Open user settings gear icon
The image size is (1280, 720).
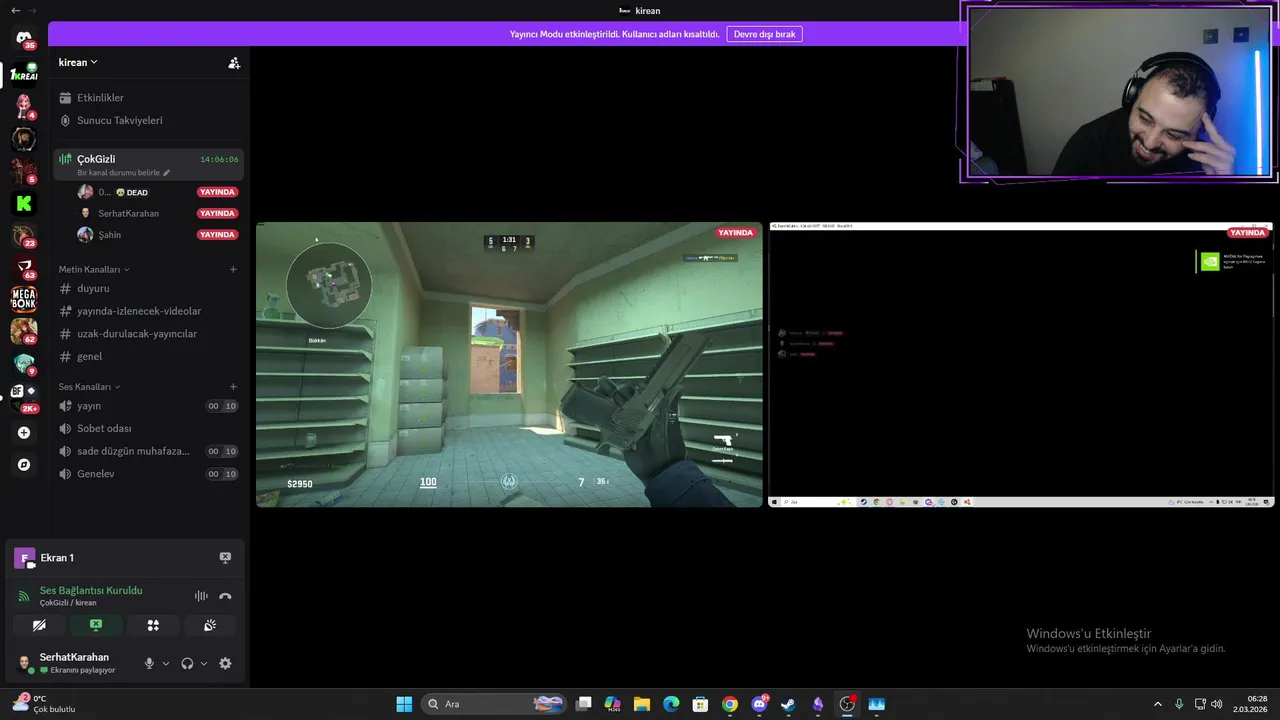[x=225, y=663]
